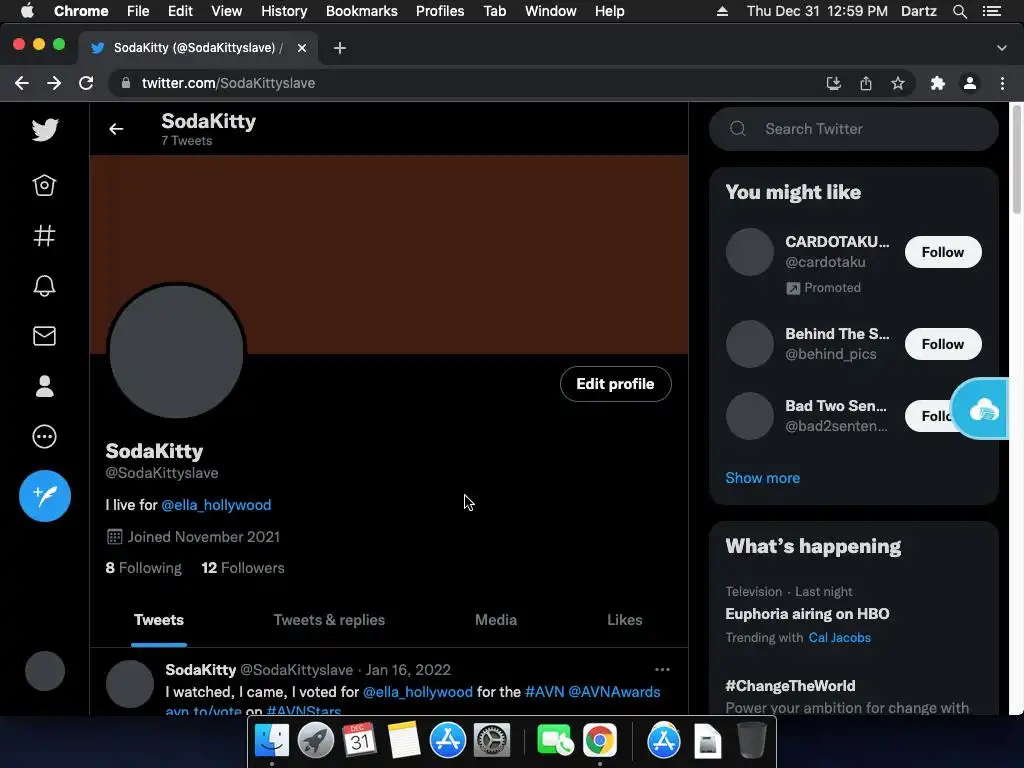This screenshot has height=768, width=1024.
Task: Click the padlock site info icon
Action: [126, 83]
